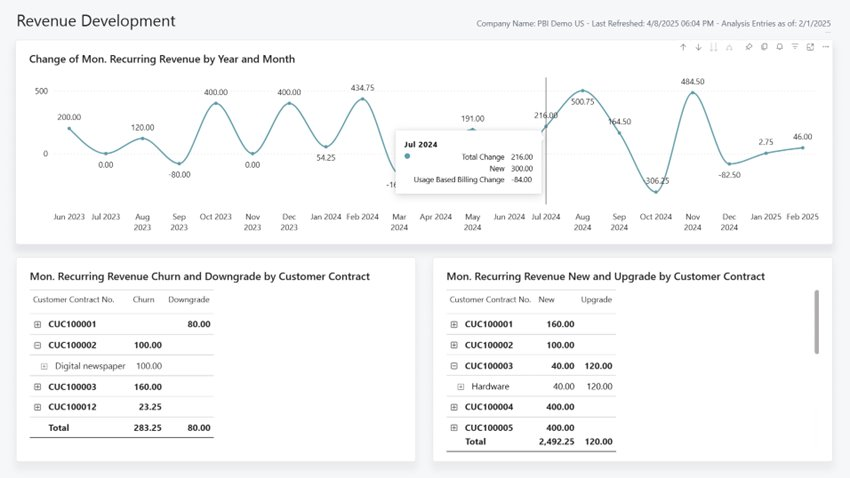This screenshot has height=478, width=850.
Task: Sort by New column header
Action: 546,300
